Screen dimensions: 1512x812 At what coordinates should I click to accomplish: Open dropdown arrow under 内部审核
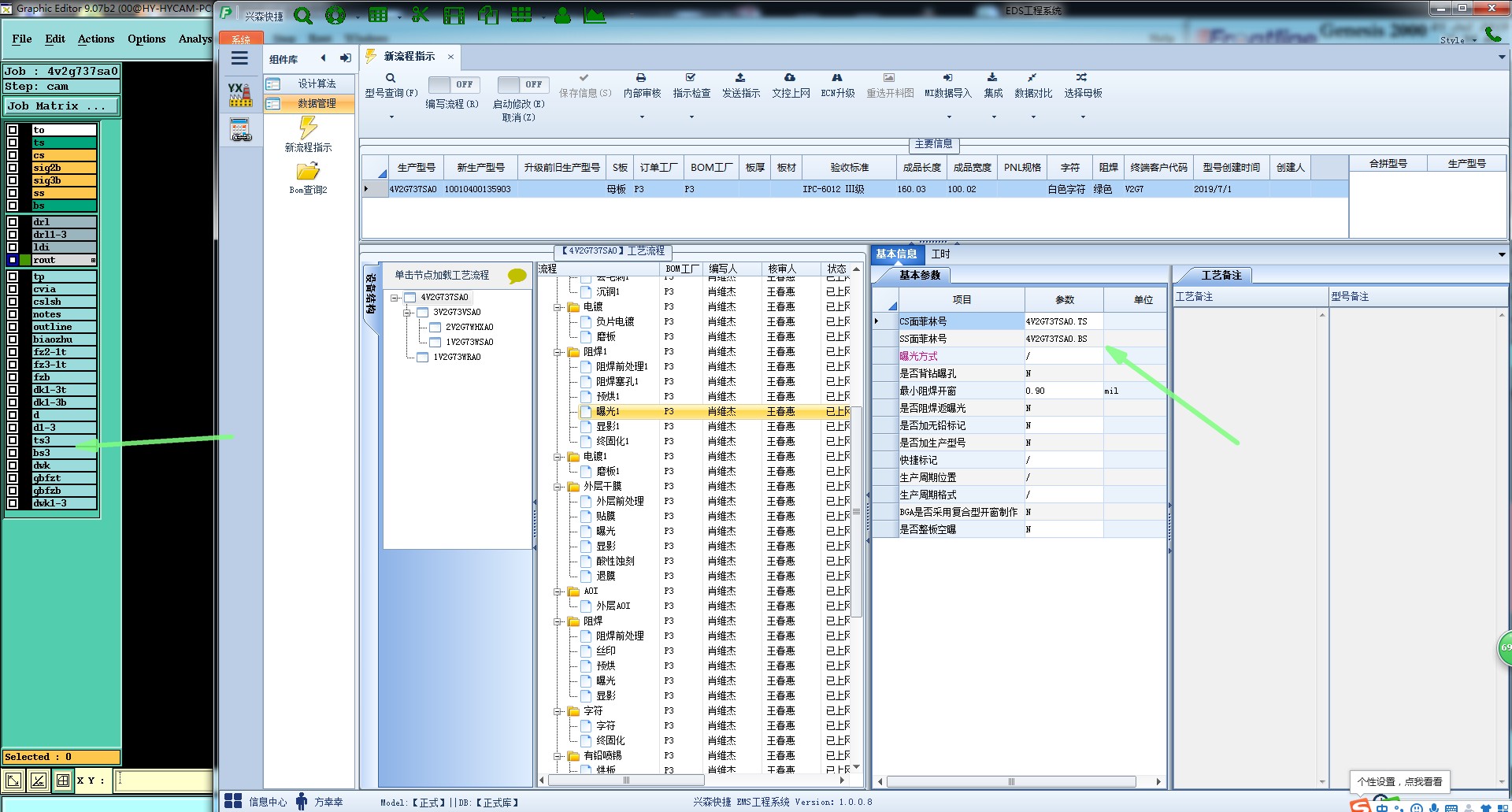pos(642,117)
